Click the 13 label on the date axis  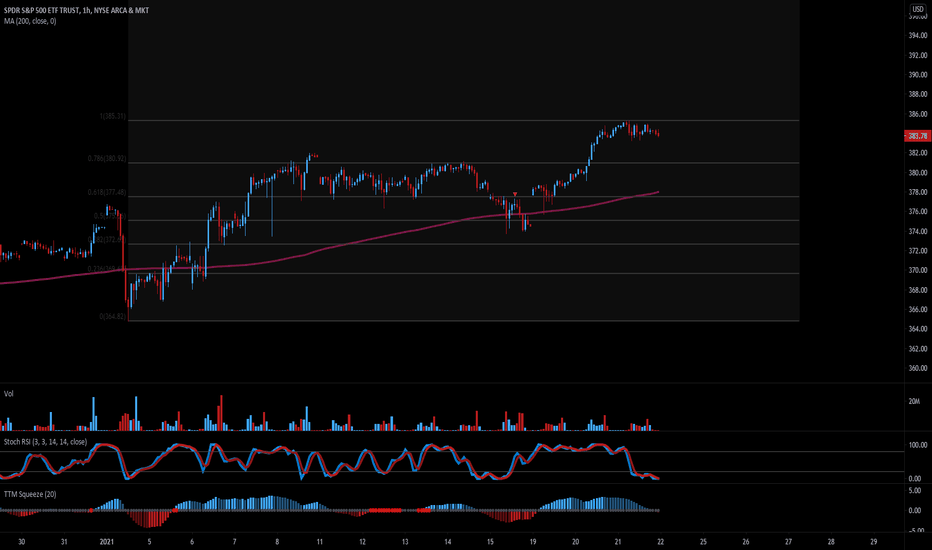[x=405, y=542]
